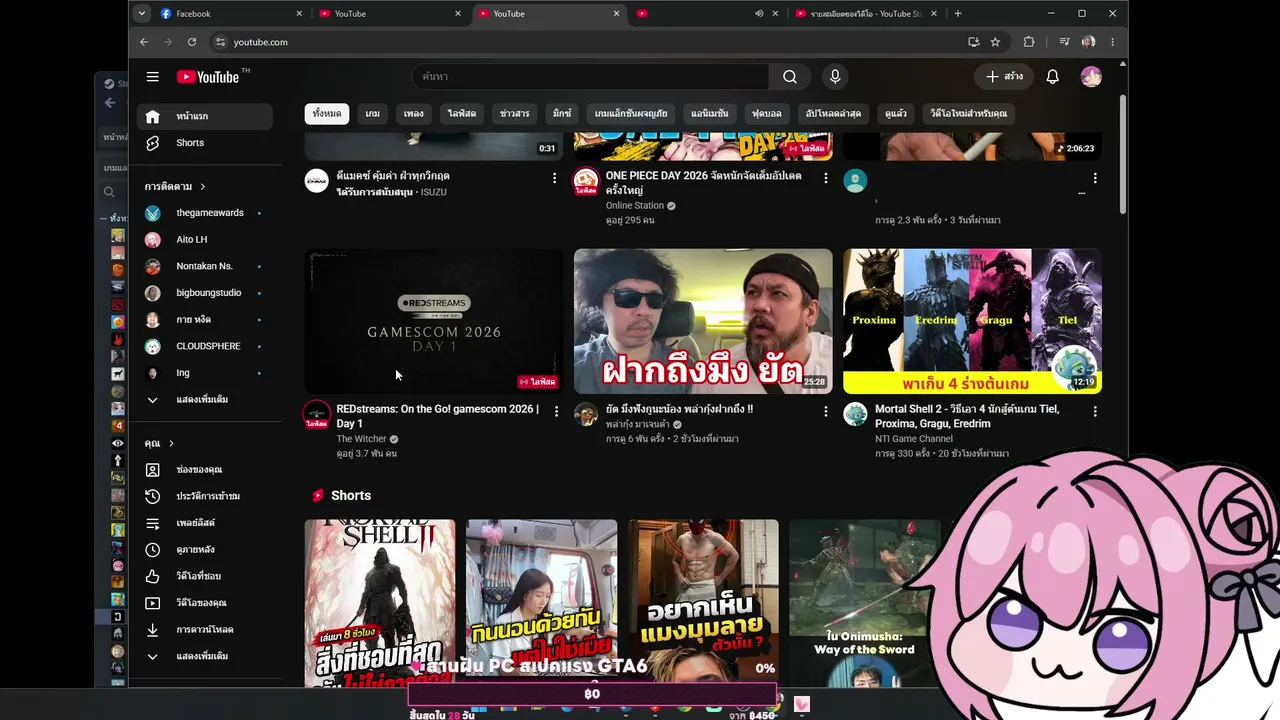Open วิดีโอของคุณ in the sidebar
Screen dimensions: 1280x720
click(x=204, y=603)
